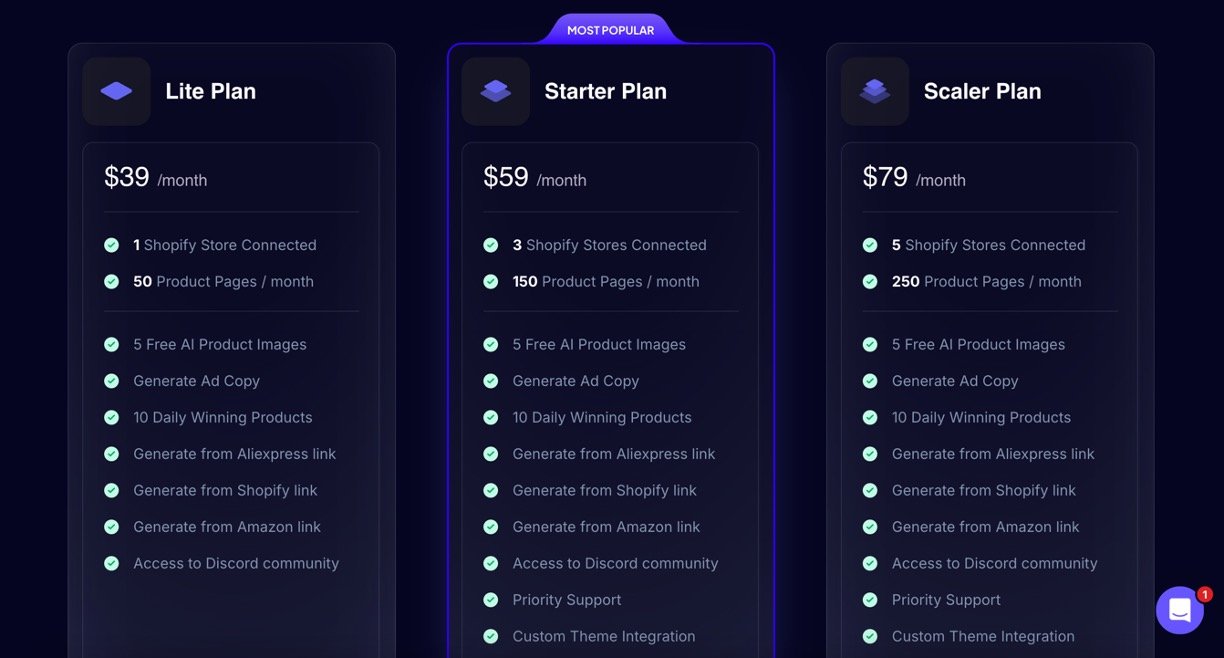Click the $59 /month price
1224x658 pixels.
[x=534, y=178]
